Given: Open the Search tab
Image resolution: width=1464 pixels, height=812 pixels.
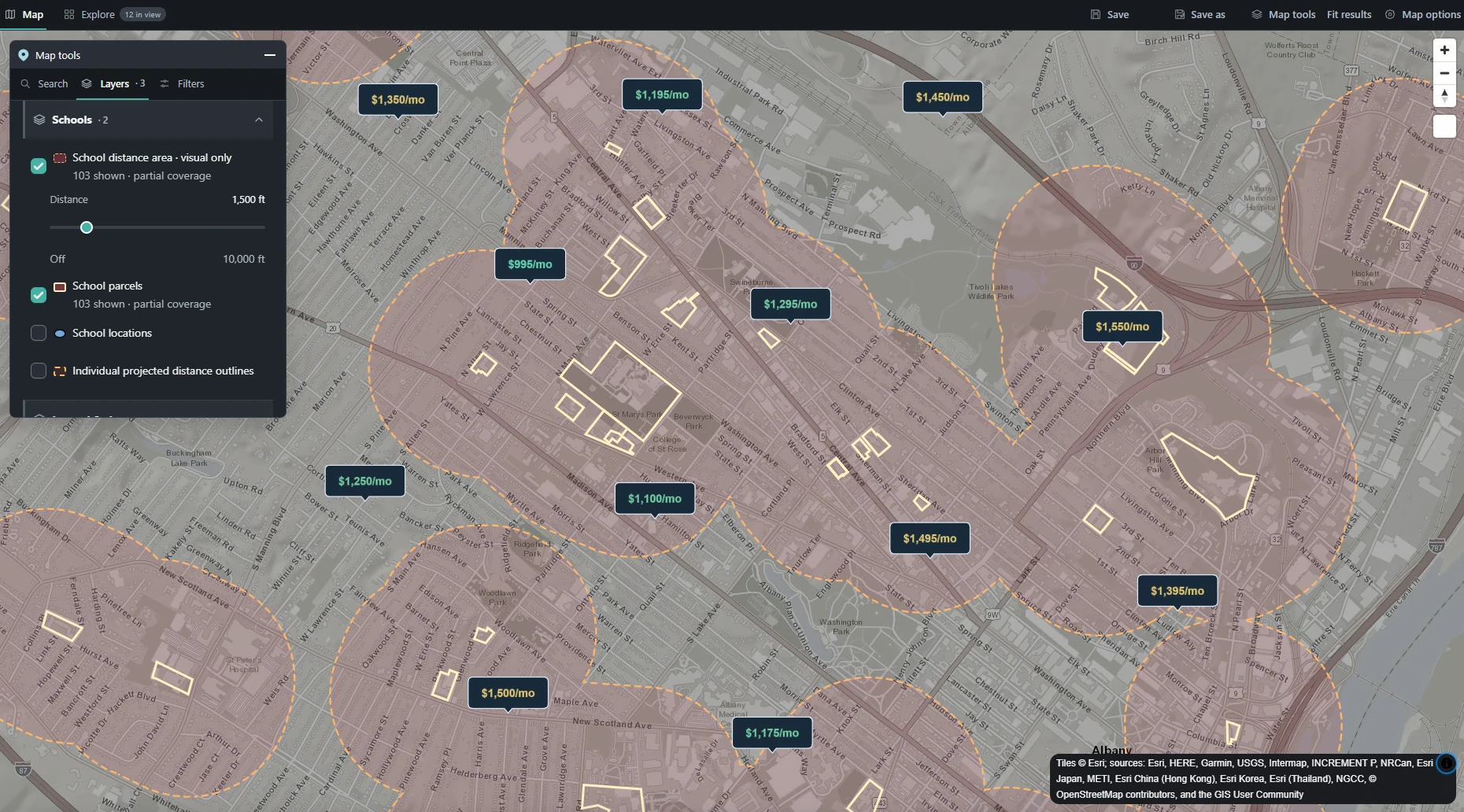Looking at the screenshot, I should pos(45,83).
